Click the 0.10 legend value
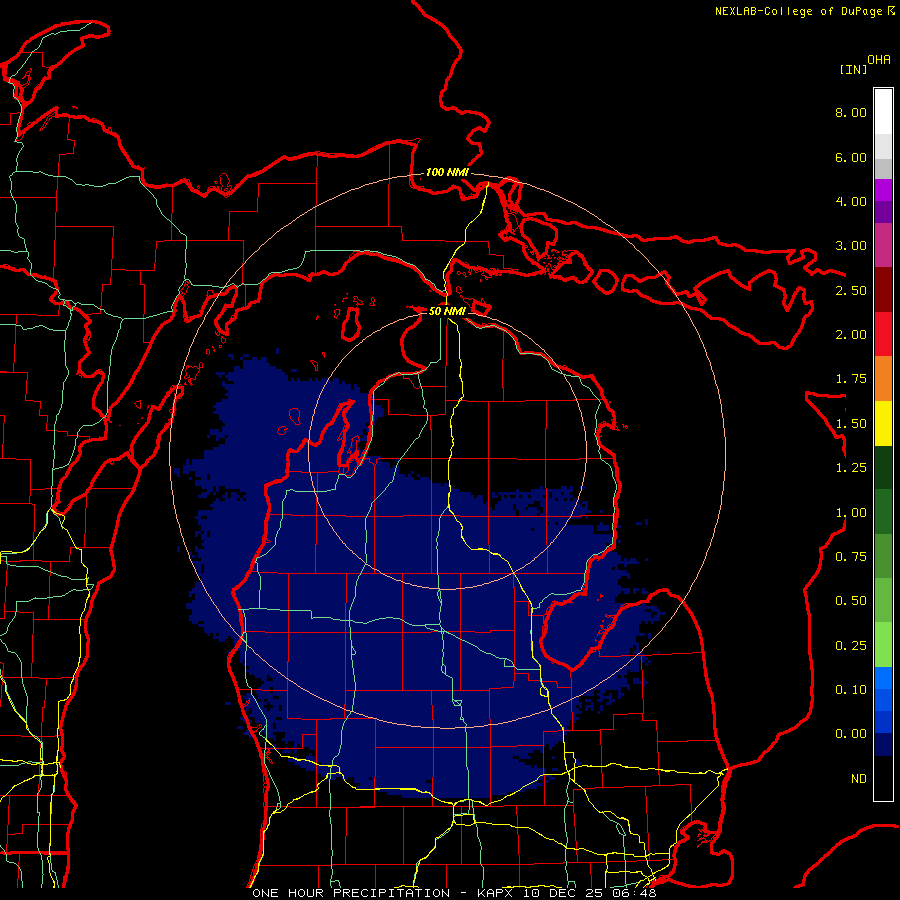Viewport: 900px width, 900px height. tap(851, 690)
